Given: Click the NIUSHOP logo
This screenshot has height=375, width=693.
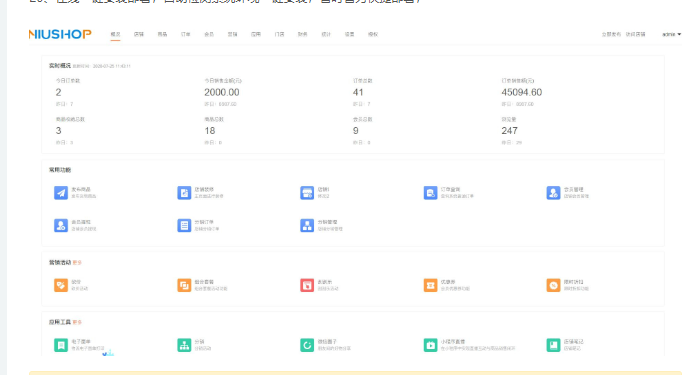Looking at the screenshot, I should (x=60, y=34).
